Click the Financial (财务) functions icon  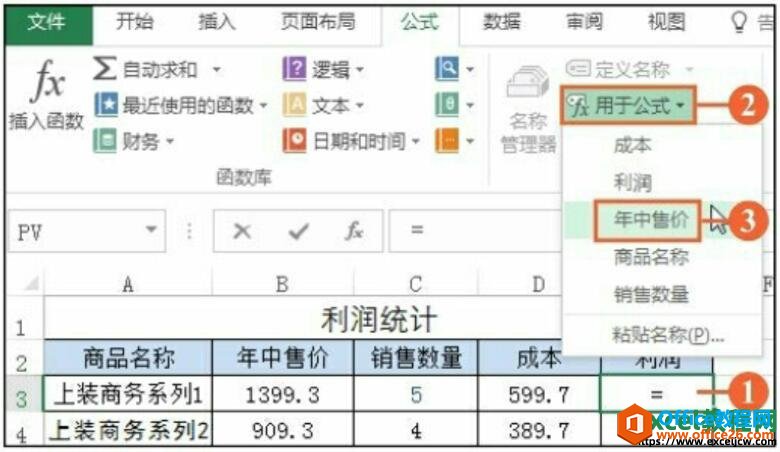104,141
